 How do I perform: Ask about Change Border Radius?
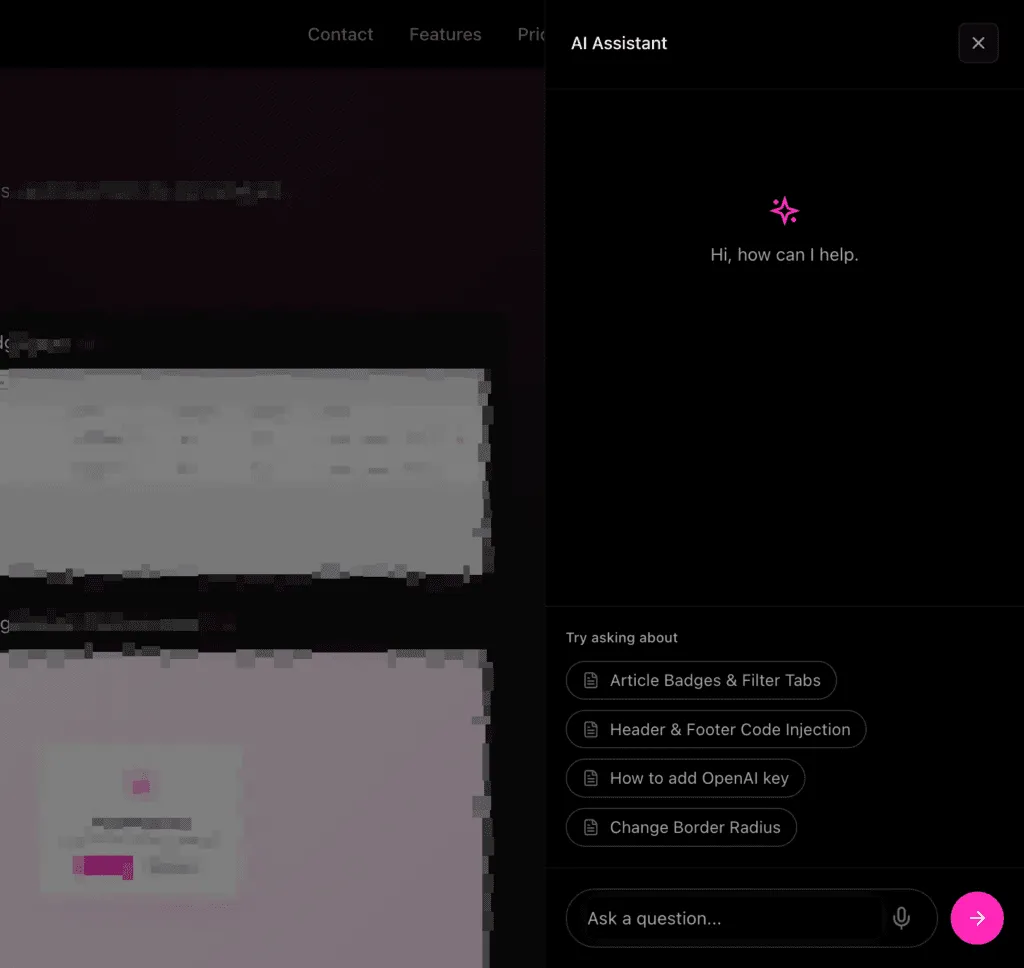[681, 827]
